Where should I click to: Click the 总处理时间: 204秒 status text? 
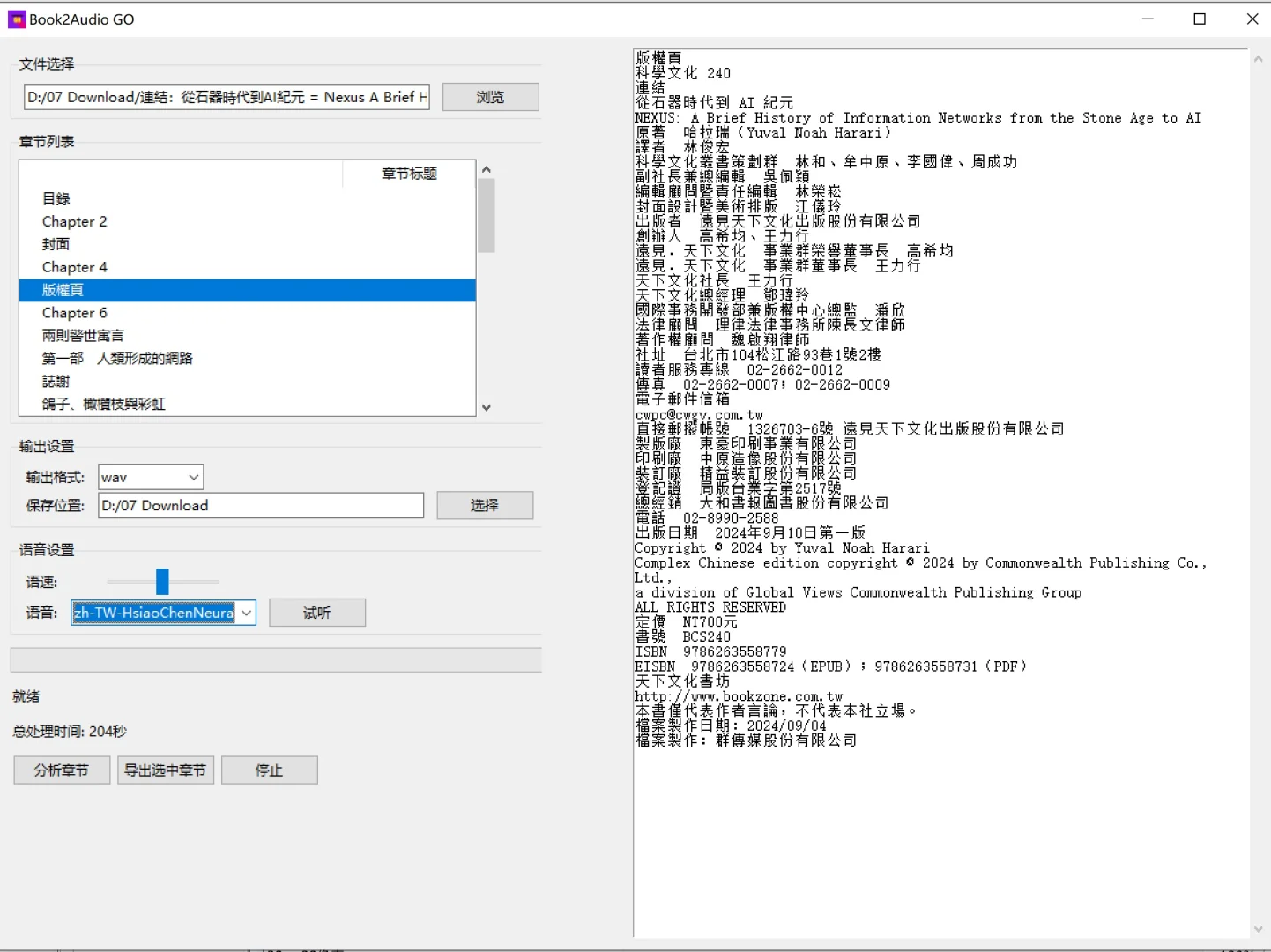click(70, 732)
